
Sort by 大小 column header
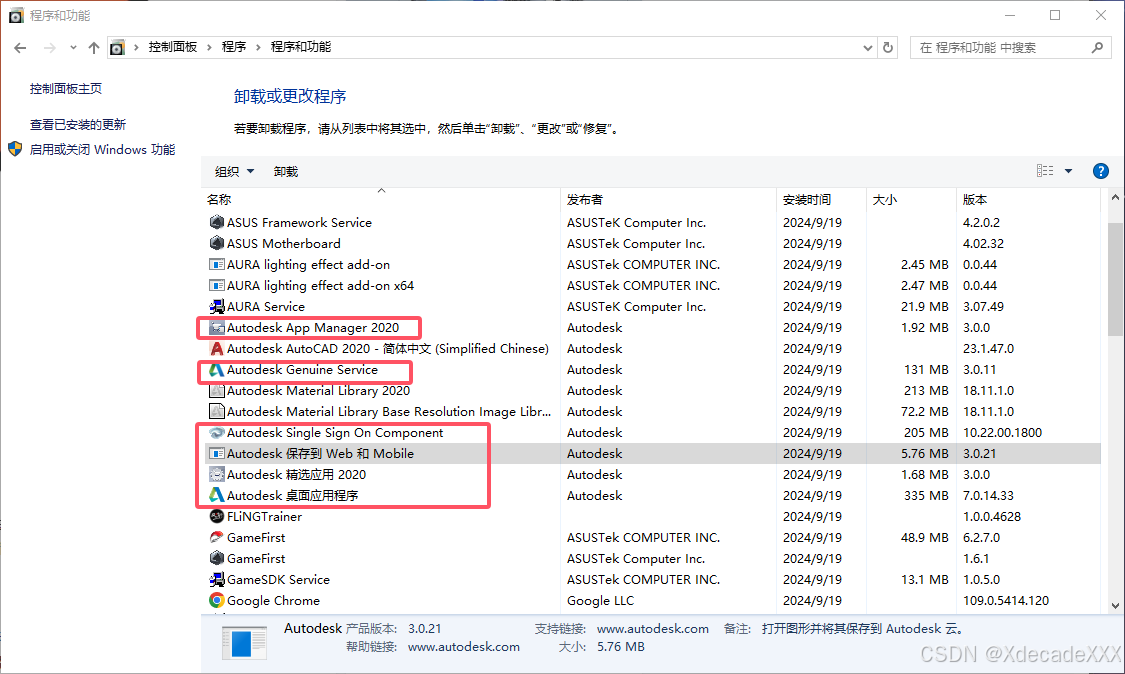tap(911, 199)
